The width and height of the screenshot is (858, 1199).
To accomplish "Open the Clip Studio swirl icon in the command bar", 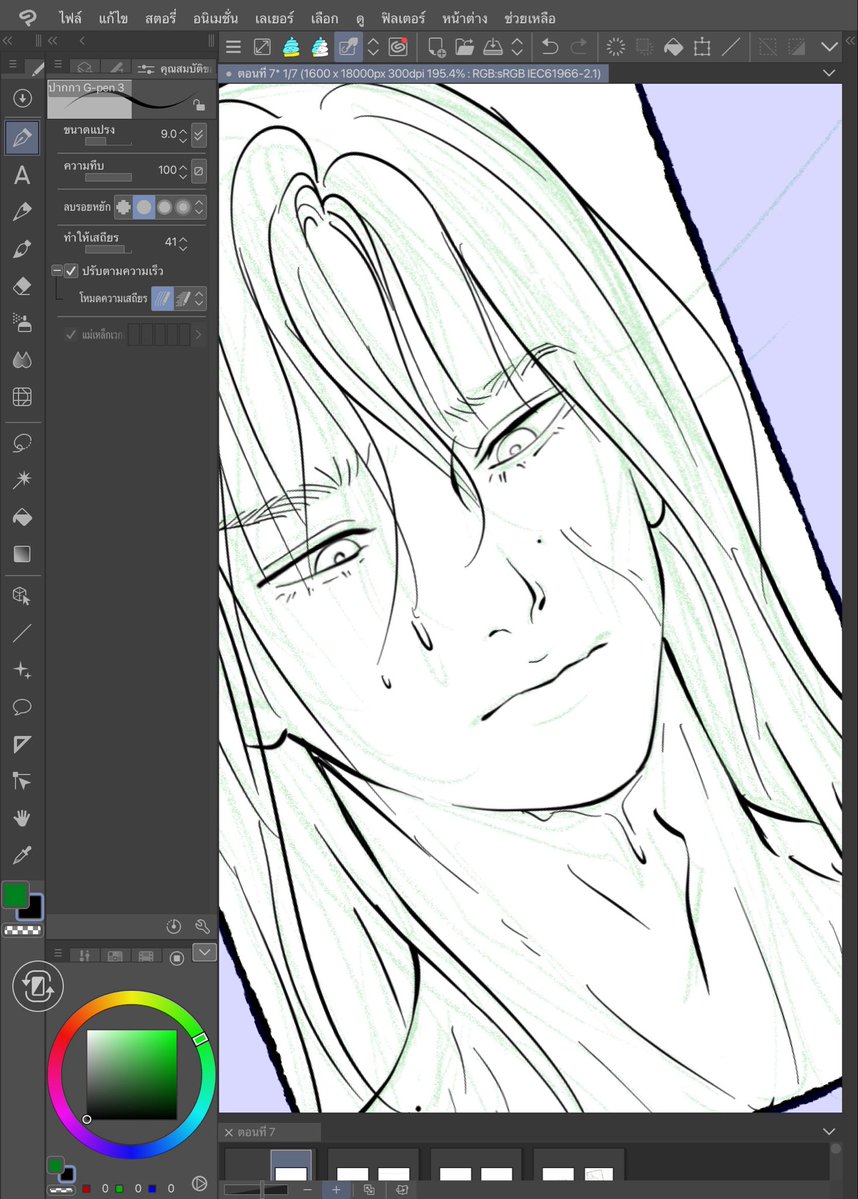I will point(398,47).
